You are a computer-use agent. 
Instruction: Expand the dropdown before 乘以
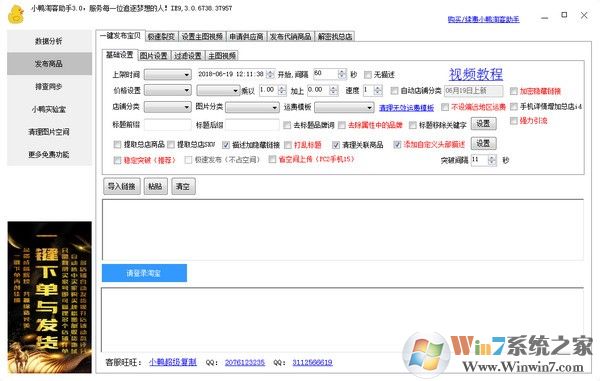click(x=218, y=90)
